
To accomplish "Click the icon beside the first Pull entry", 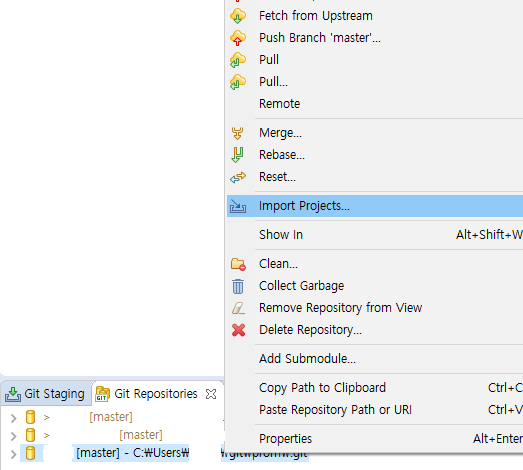I will (x=238, y=60).
